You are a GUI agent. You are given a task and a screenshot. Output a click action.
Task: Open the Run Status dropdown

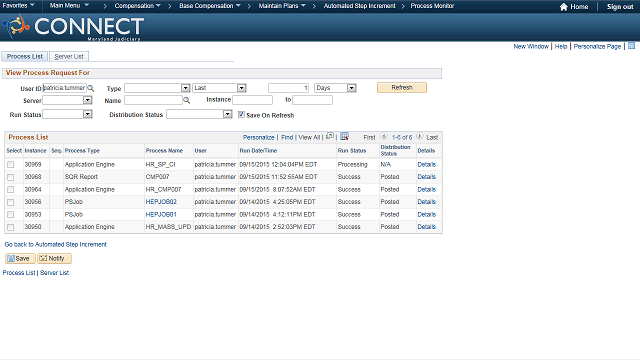[87, 114]
